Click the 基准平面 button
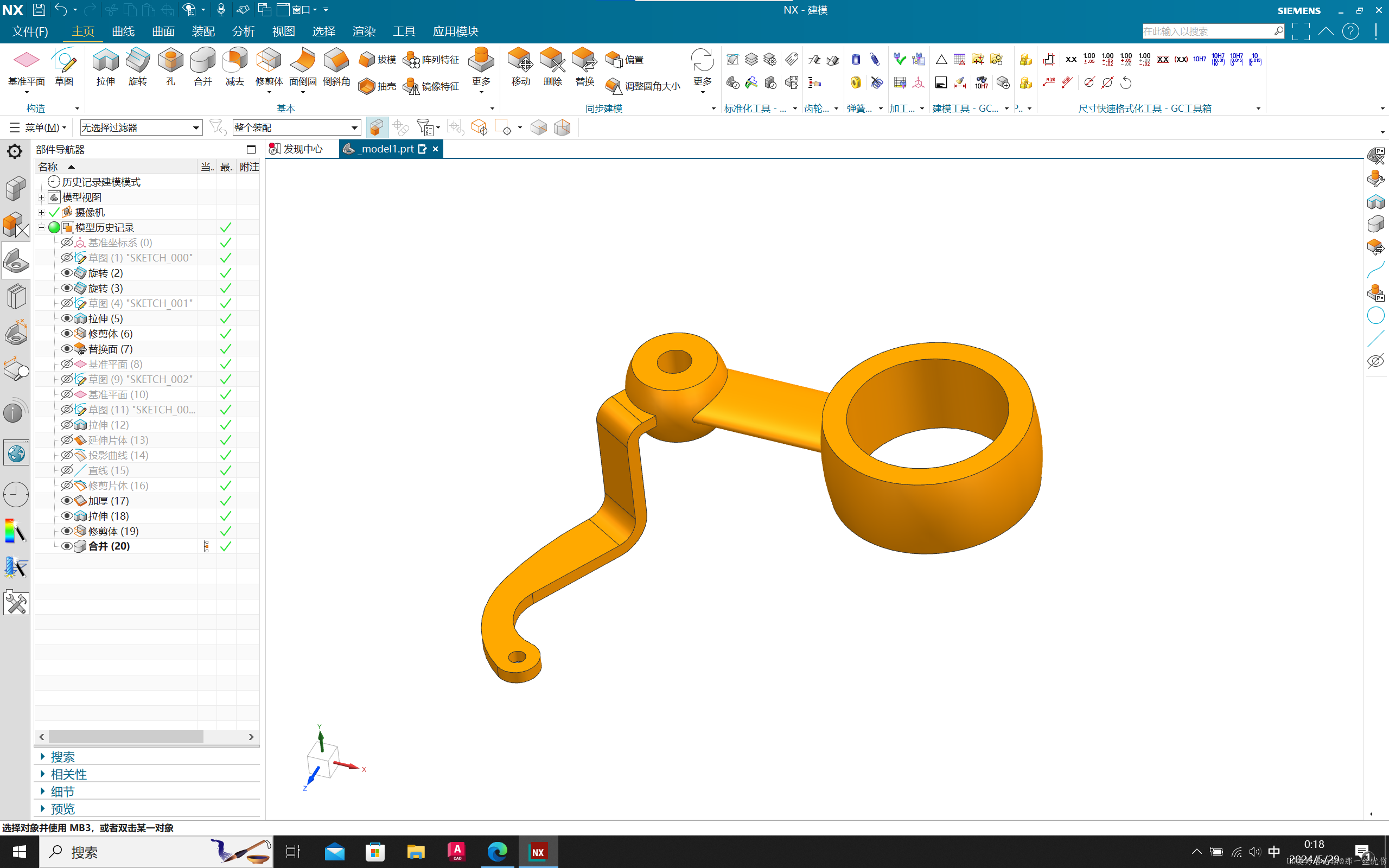The width and height of the screenshot is (1389, 868). (x=27, y=70)
